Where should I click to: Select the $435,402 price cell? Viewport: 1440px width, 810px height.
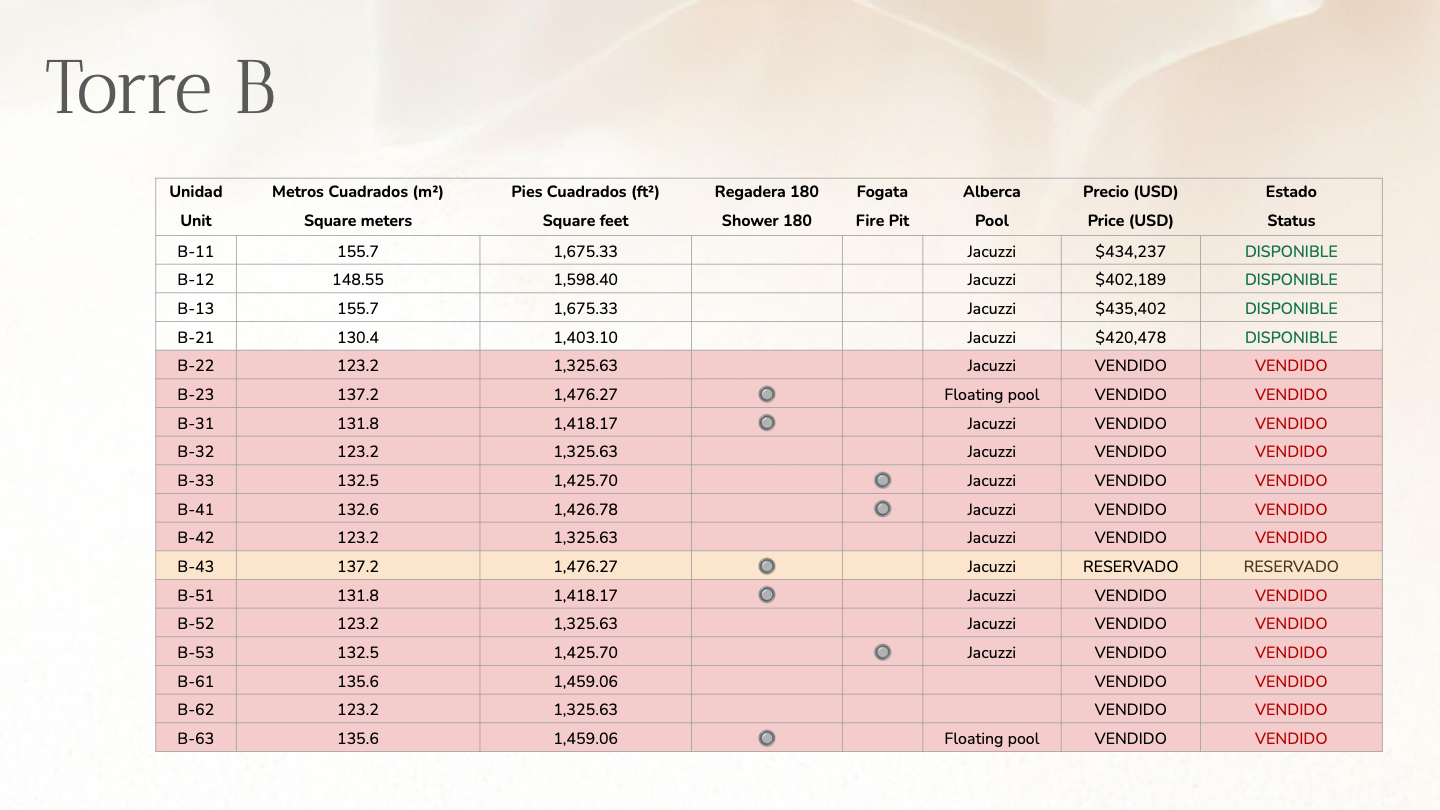[1130, 309]
